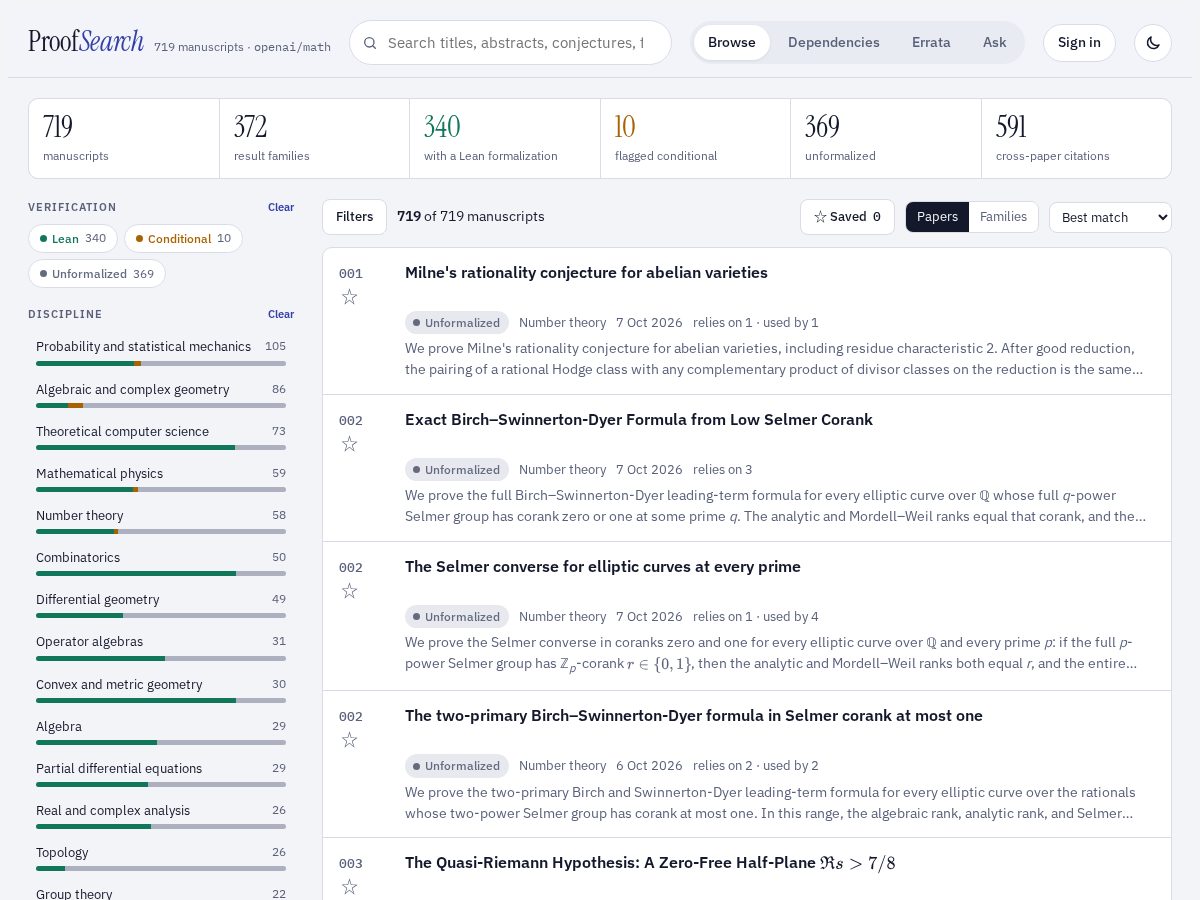Open ProofSearch logo home
This screenshot has width=1200, height=900.
86,42
